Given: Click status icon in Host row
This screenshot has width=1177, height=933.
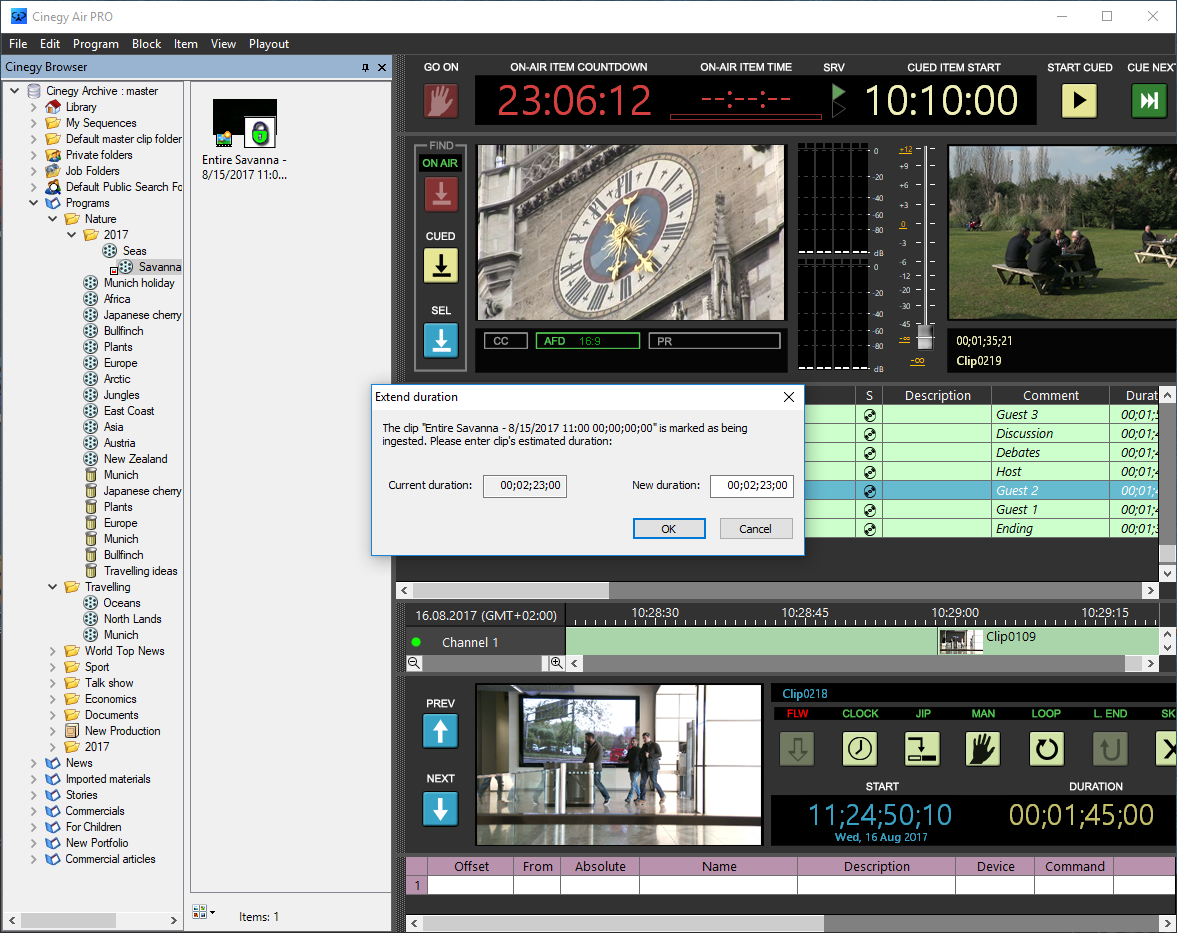Looking at the screenshot, I should (869, 472).
